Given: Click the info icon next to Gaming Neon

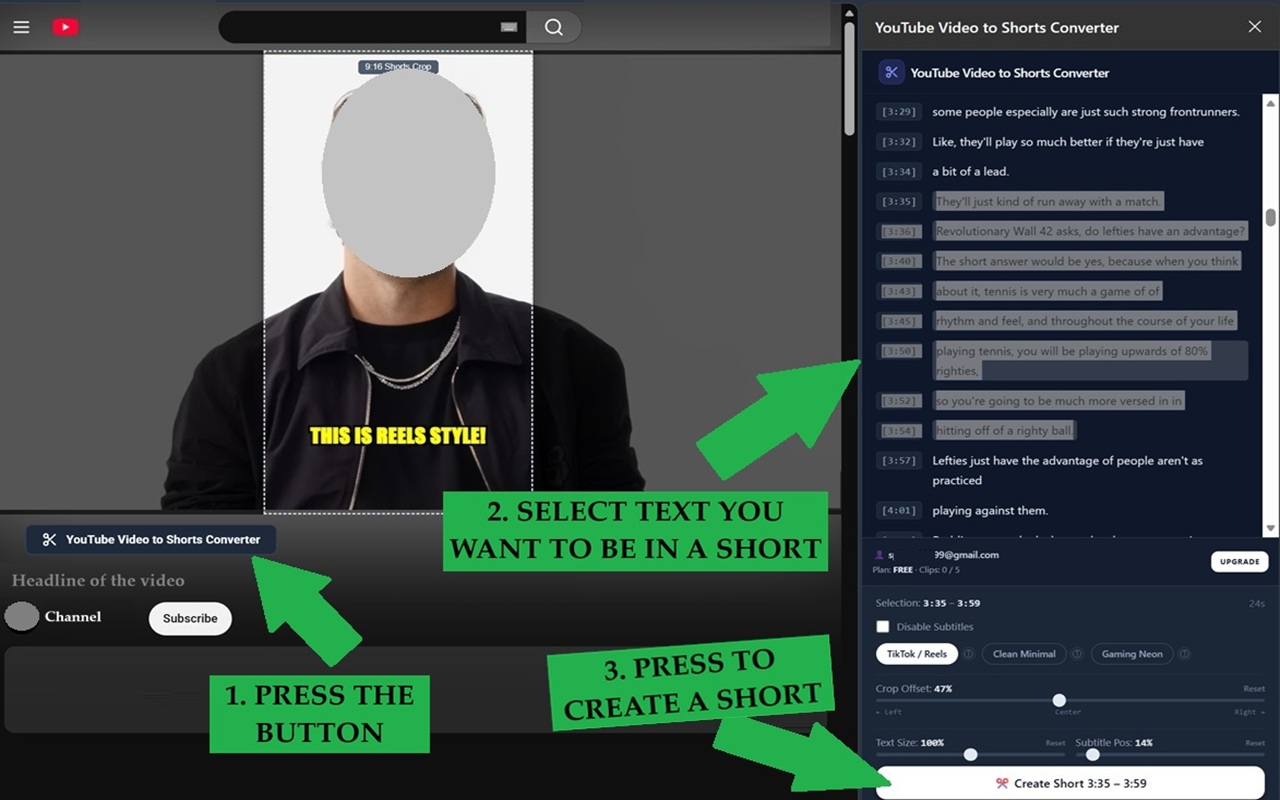Looking at the screenshot, I should pos(1184,654).
